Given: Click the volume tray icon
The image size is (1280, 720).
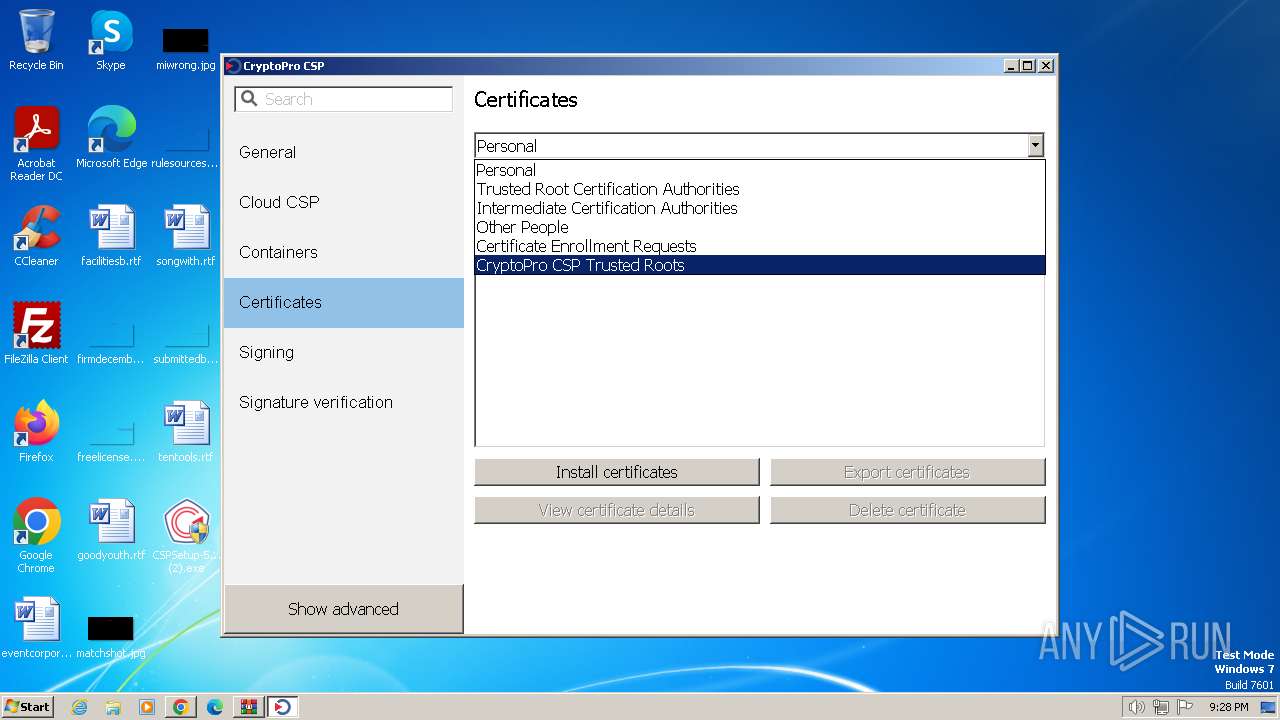Looking at the screenshot, I should coord(1136,707).
